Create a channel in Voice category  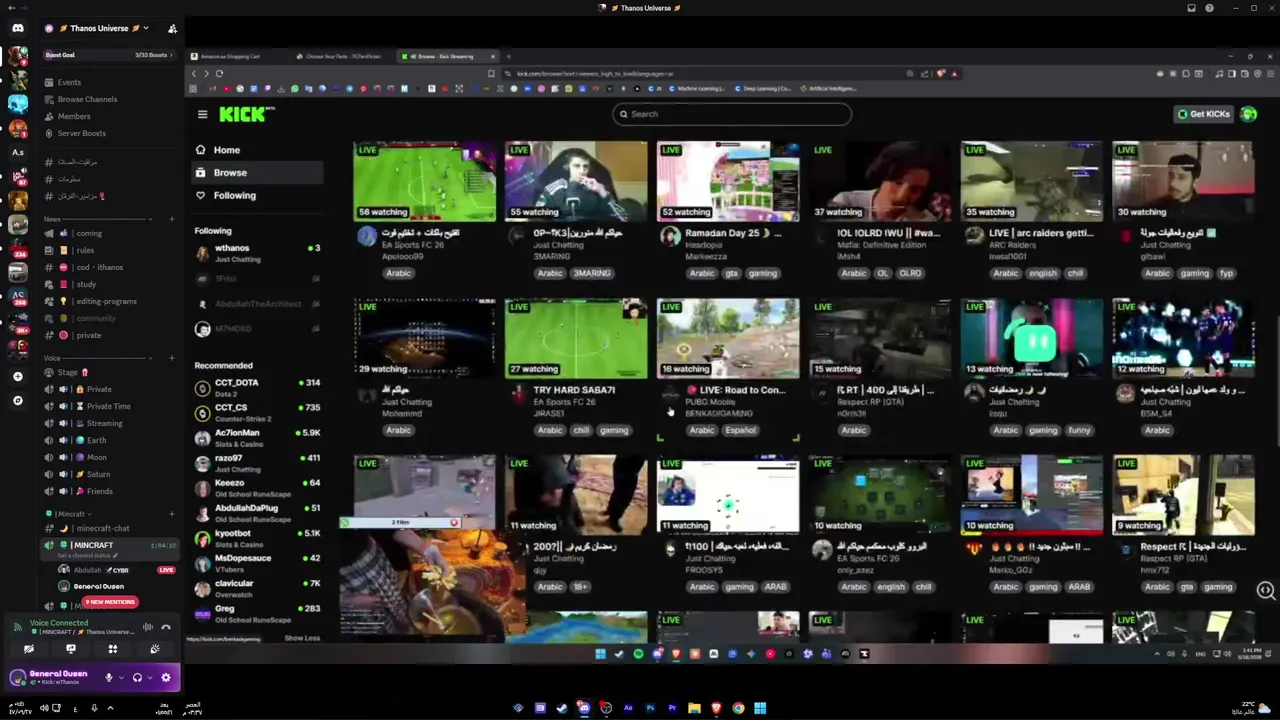pos(172,358)
